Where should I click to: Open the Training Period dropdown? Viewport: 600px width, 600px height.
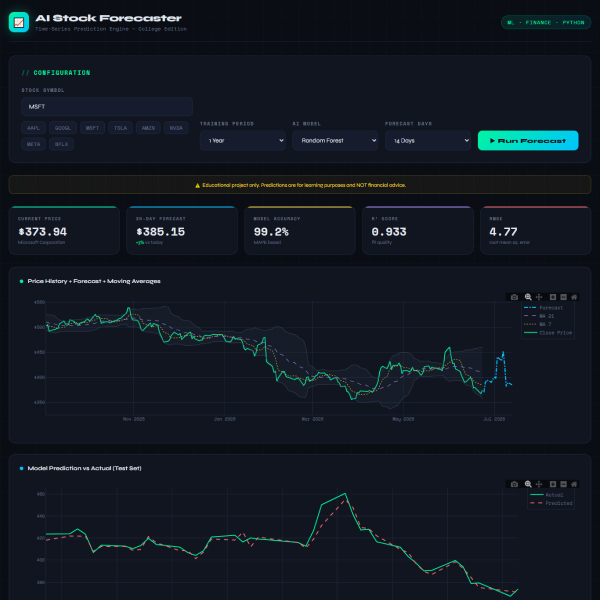[x=243, y=140]
